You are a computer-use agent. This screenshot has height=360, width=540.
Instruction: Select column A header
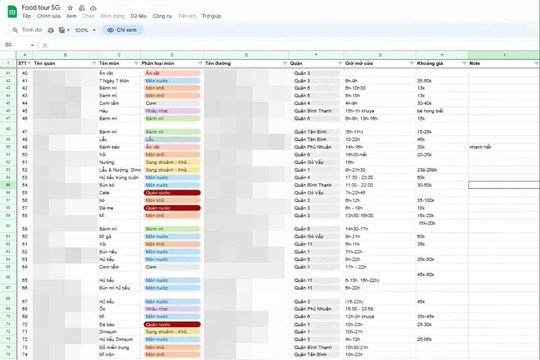tap(25, 55)
